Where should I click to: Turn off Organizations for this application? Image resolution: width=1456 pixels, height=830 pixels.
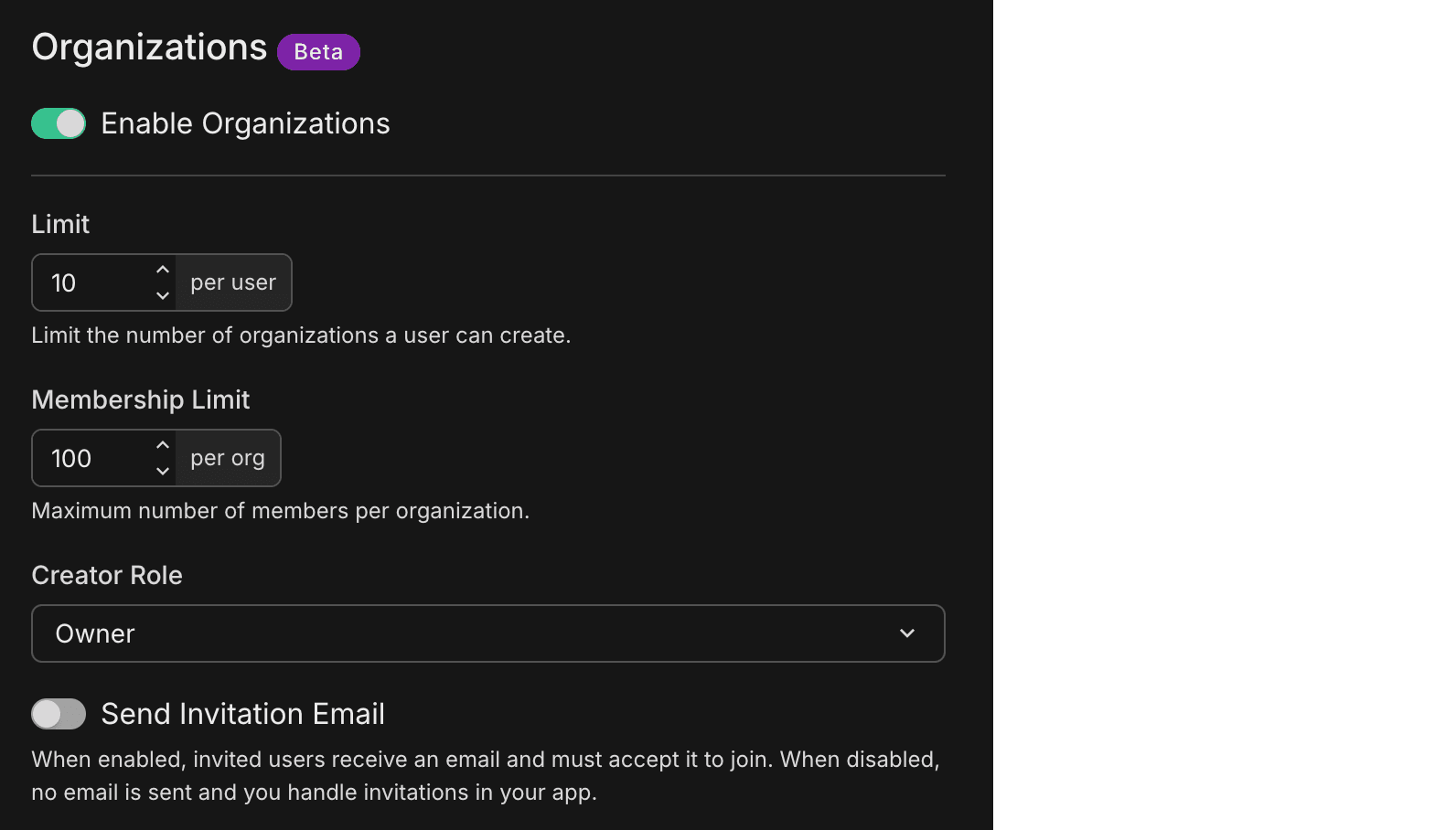pyautogui.click(x=59, y=122)
